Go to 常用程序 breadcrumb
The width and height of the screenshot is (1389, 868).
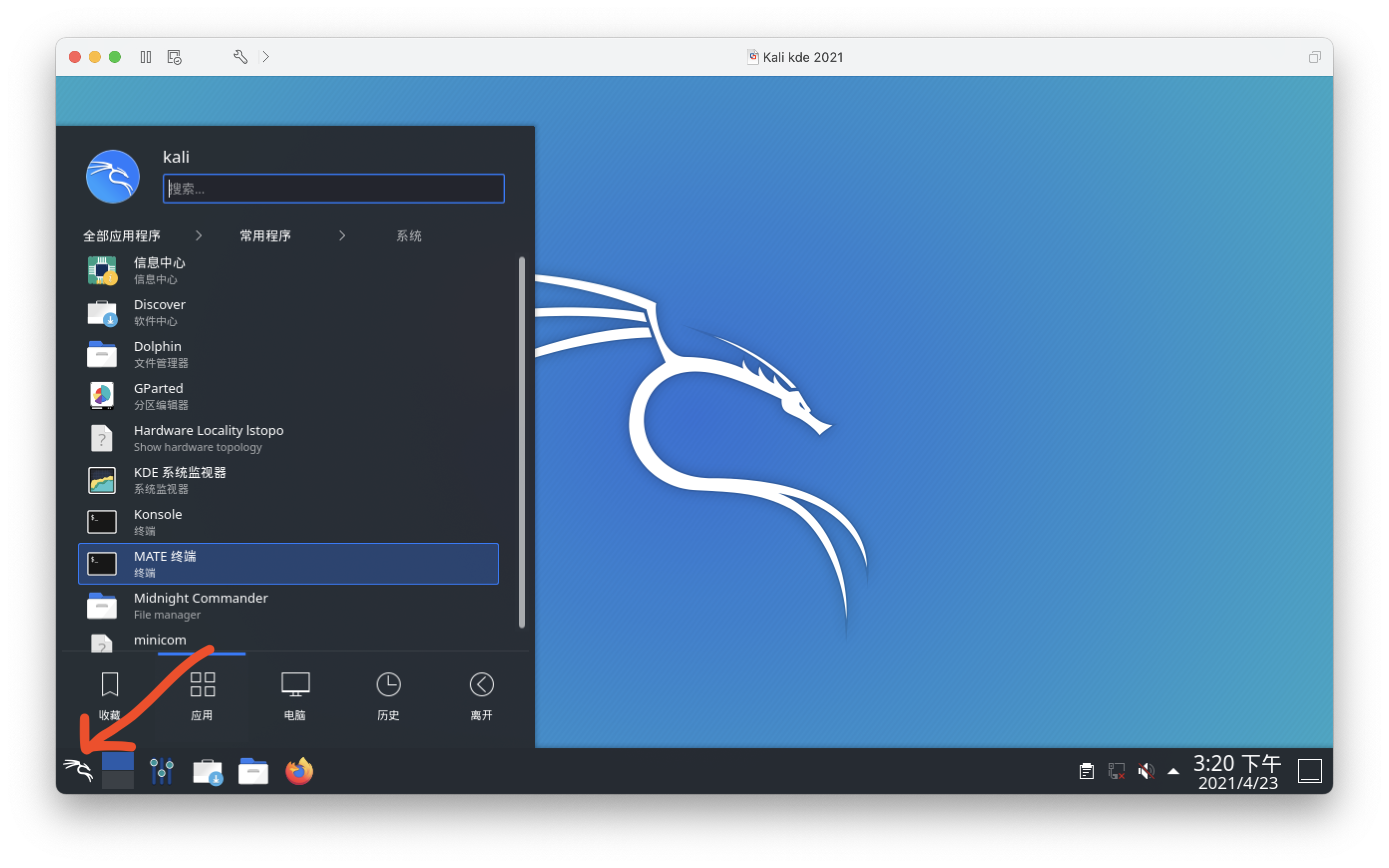265,236
